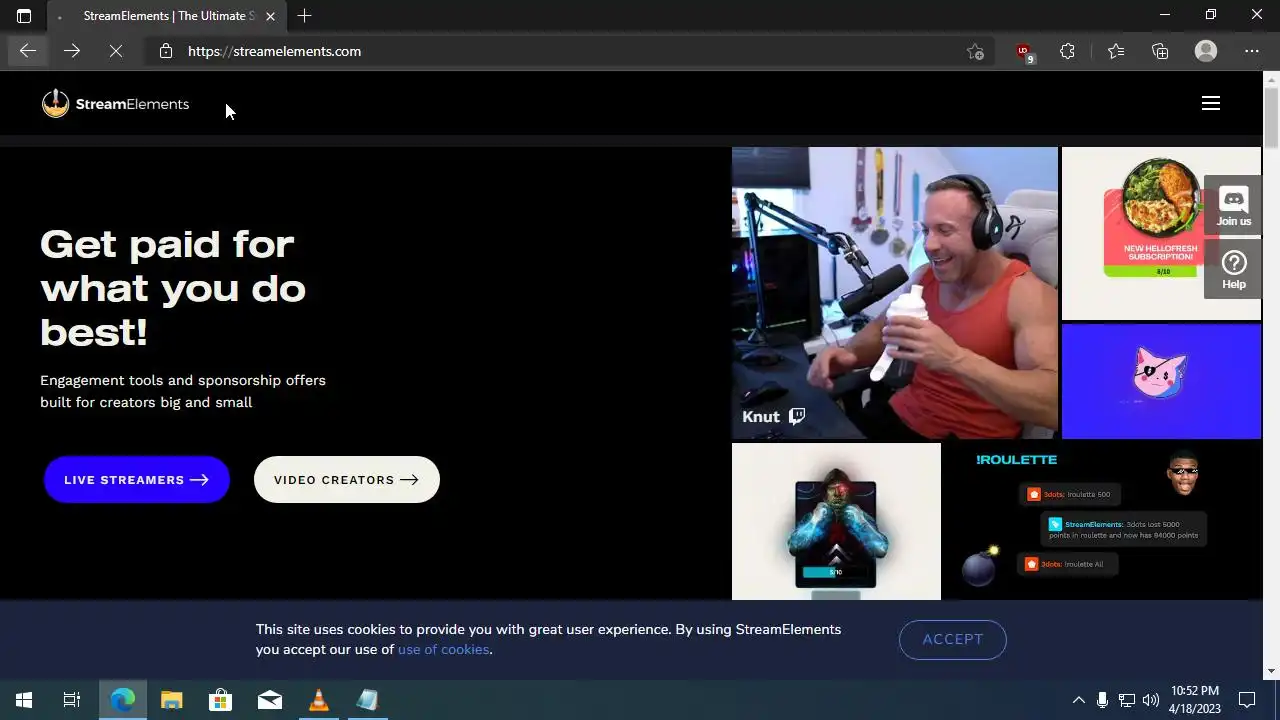Go forward in browser history

pos(71,51)
